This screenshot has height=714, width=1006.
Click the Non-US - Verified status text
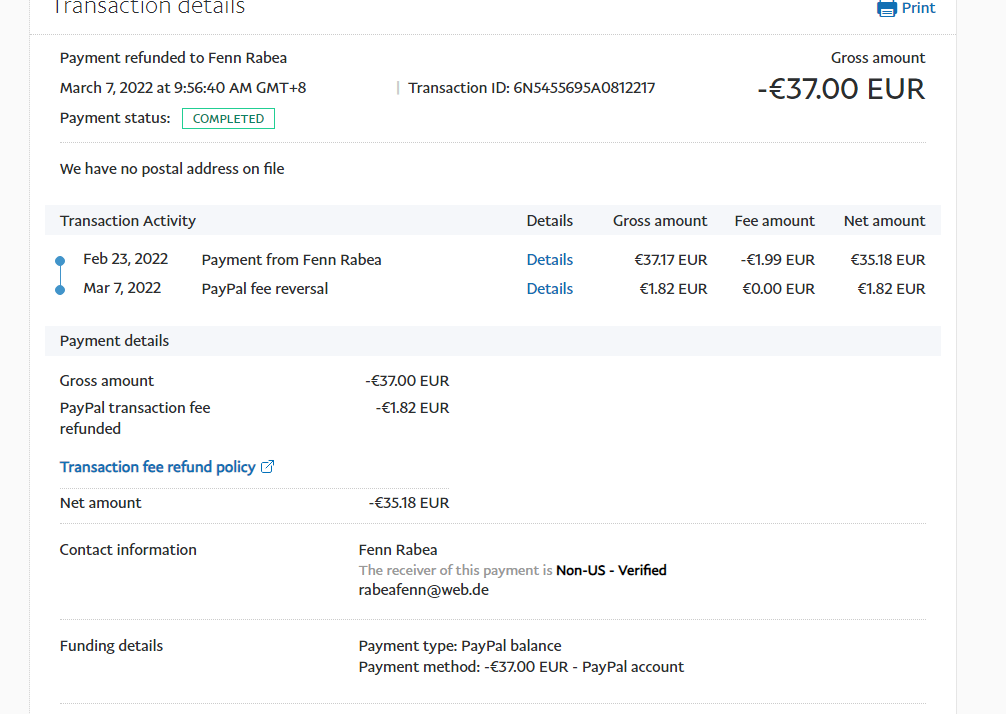pyautogui.click(x=611, y=570)
